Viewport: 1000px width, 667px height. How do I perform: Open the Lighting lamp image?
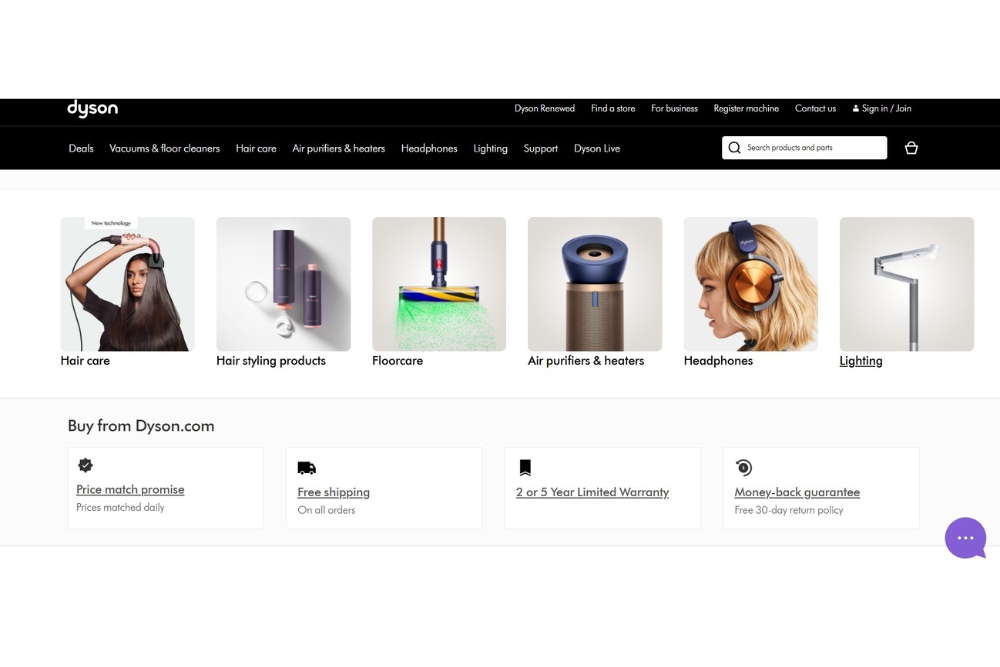pos(907,284)
